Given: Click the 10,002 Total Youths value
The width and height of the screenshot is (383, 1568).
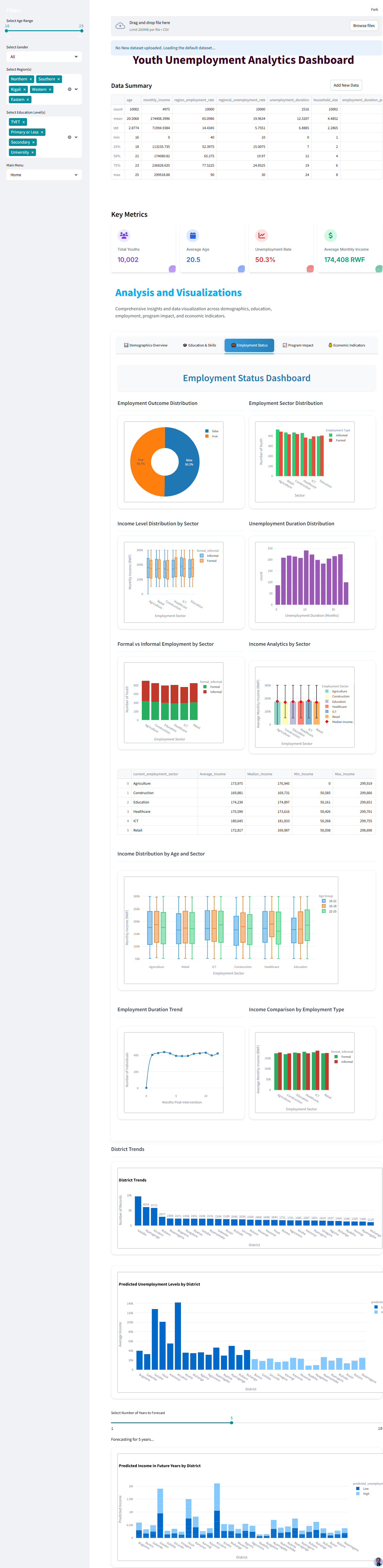Looking at the screenshot, I should click(128, 259).
